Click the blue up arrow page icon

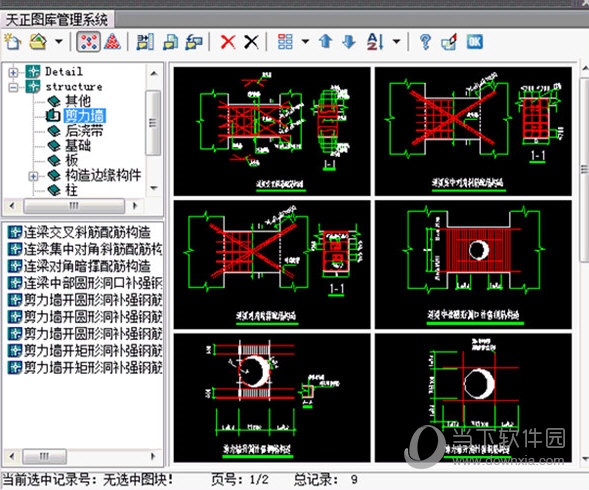pos(326,42)
